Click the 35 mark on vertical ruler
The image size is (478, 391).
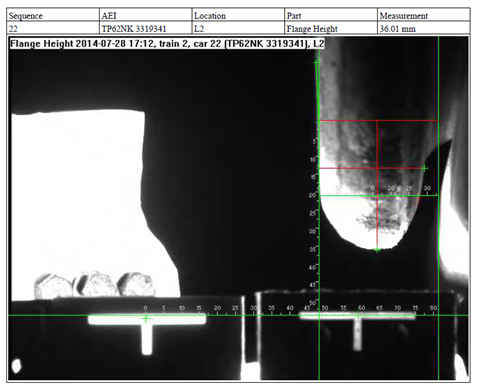[x=312, y=249]
